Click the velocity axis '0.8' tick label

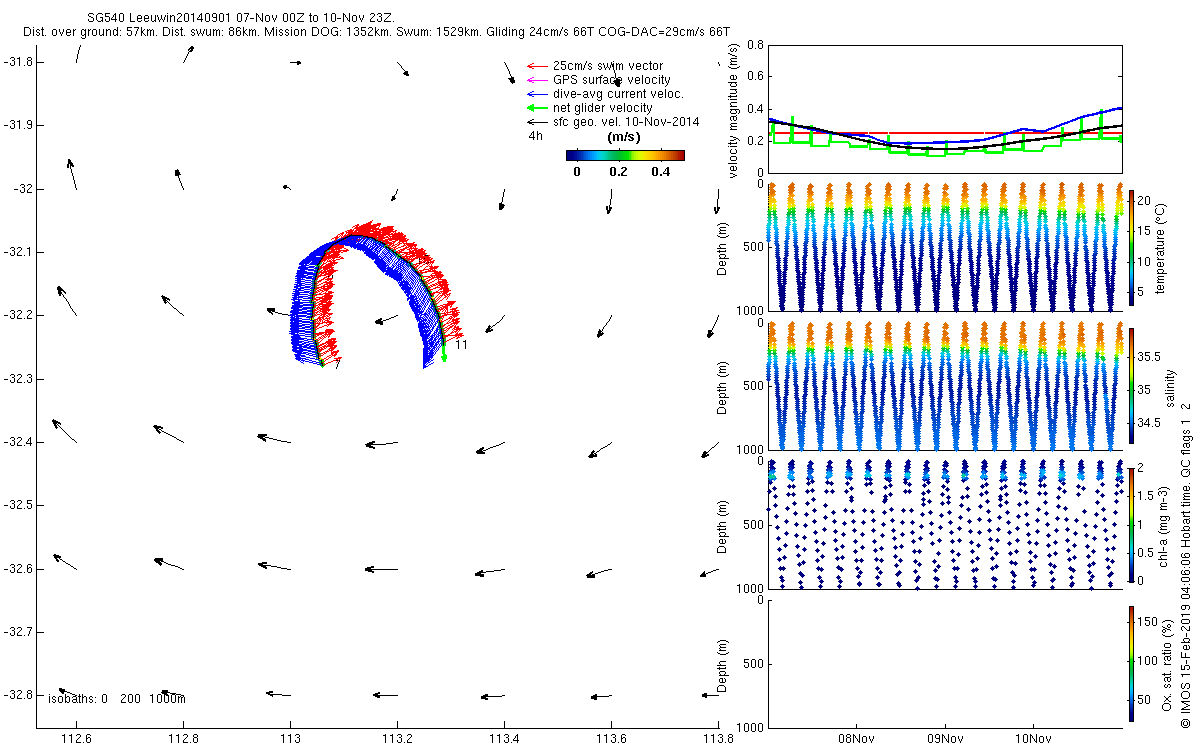coord(755,45)
